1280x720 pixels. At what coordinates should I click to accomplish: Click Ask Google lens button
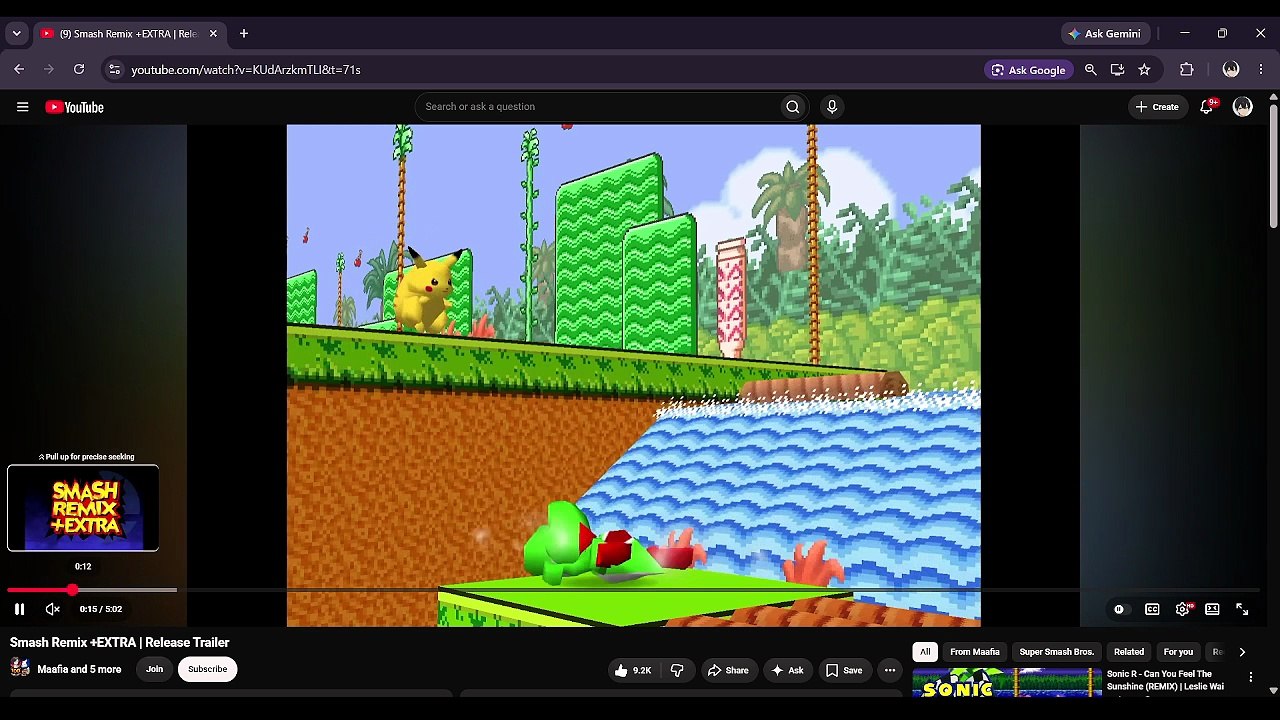(x=1028, y=70)
